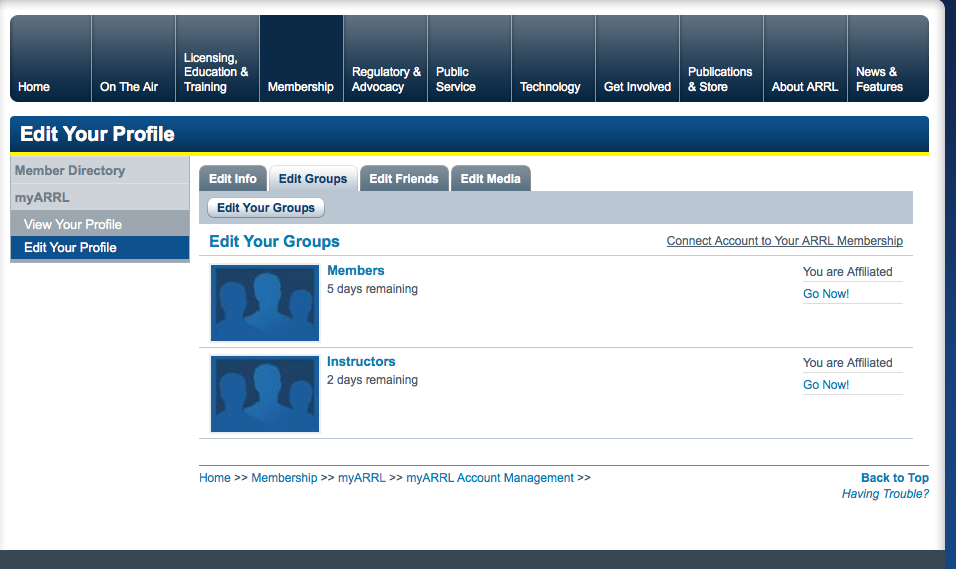Switch to the Edit Info tab
Viewport: 956px width, 569px height.
click(233, 179)
